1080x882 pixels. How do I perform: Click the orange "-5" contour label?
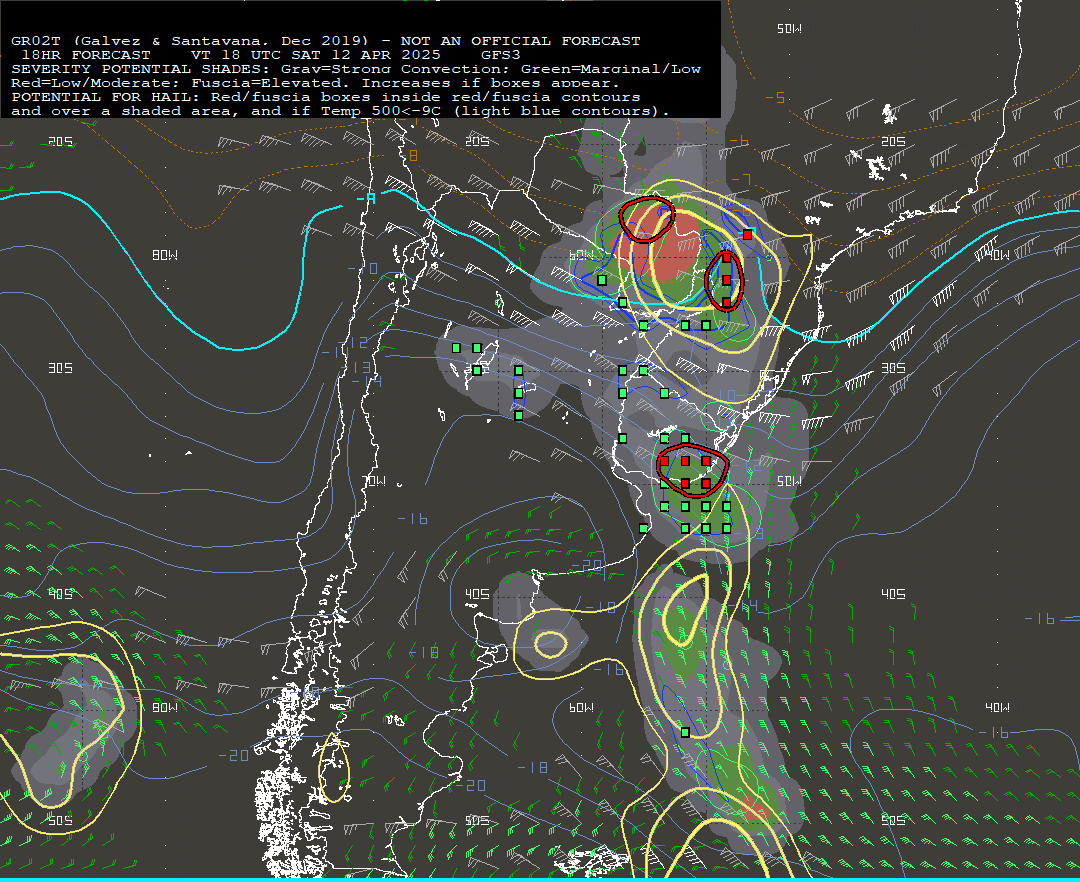(x=775, y=98)
